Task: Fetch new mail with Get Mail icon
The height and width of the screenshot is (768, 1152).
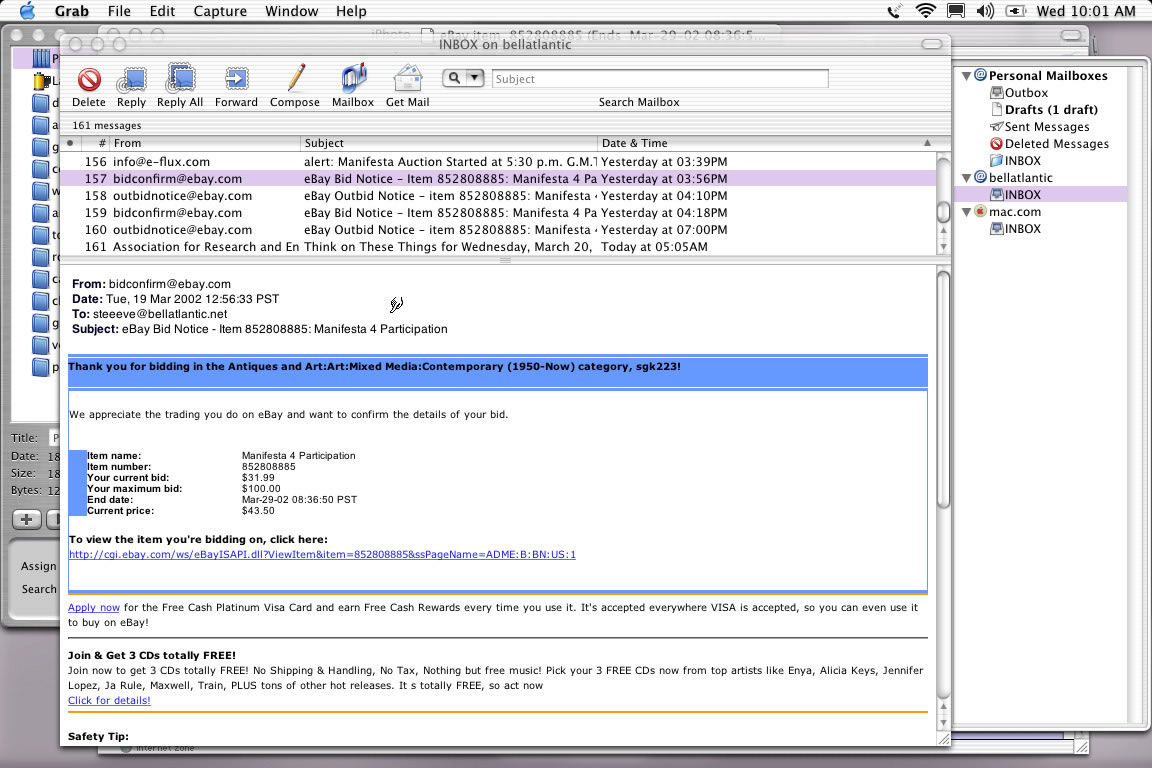Action: pos(408,79)
